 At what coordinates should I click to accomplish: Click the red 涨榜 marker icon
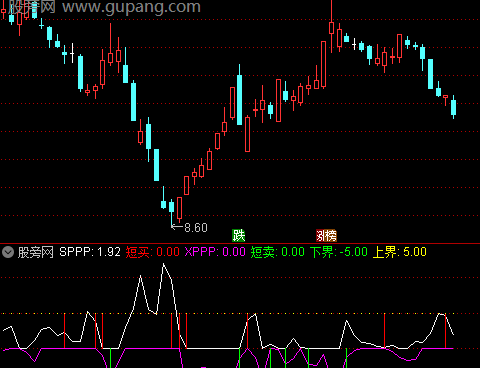click(x=326, y=236)
